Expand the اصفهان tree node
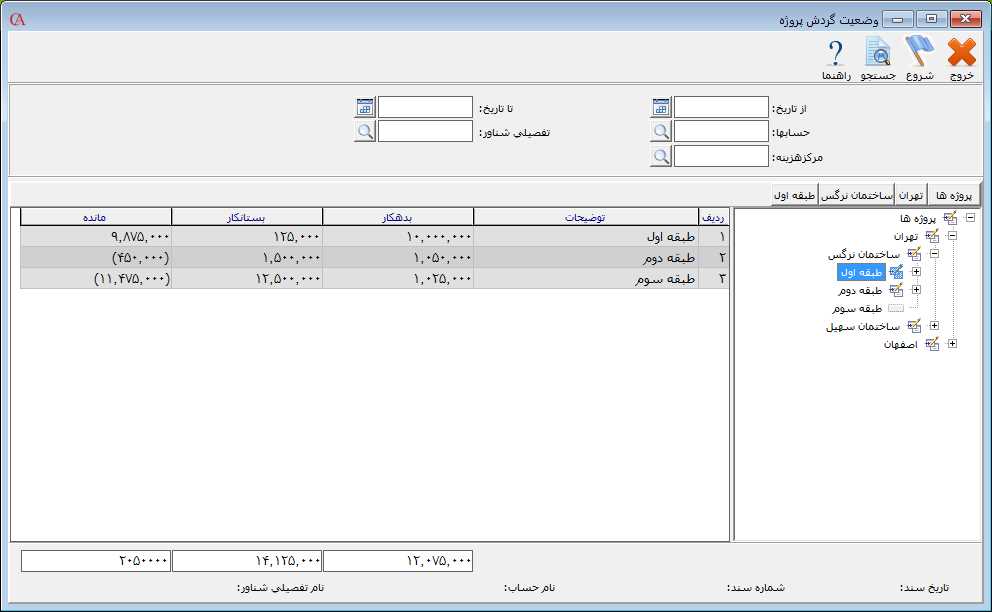 pyautogui.click(x=952, y=344)
